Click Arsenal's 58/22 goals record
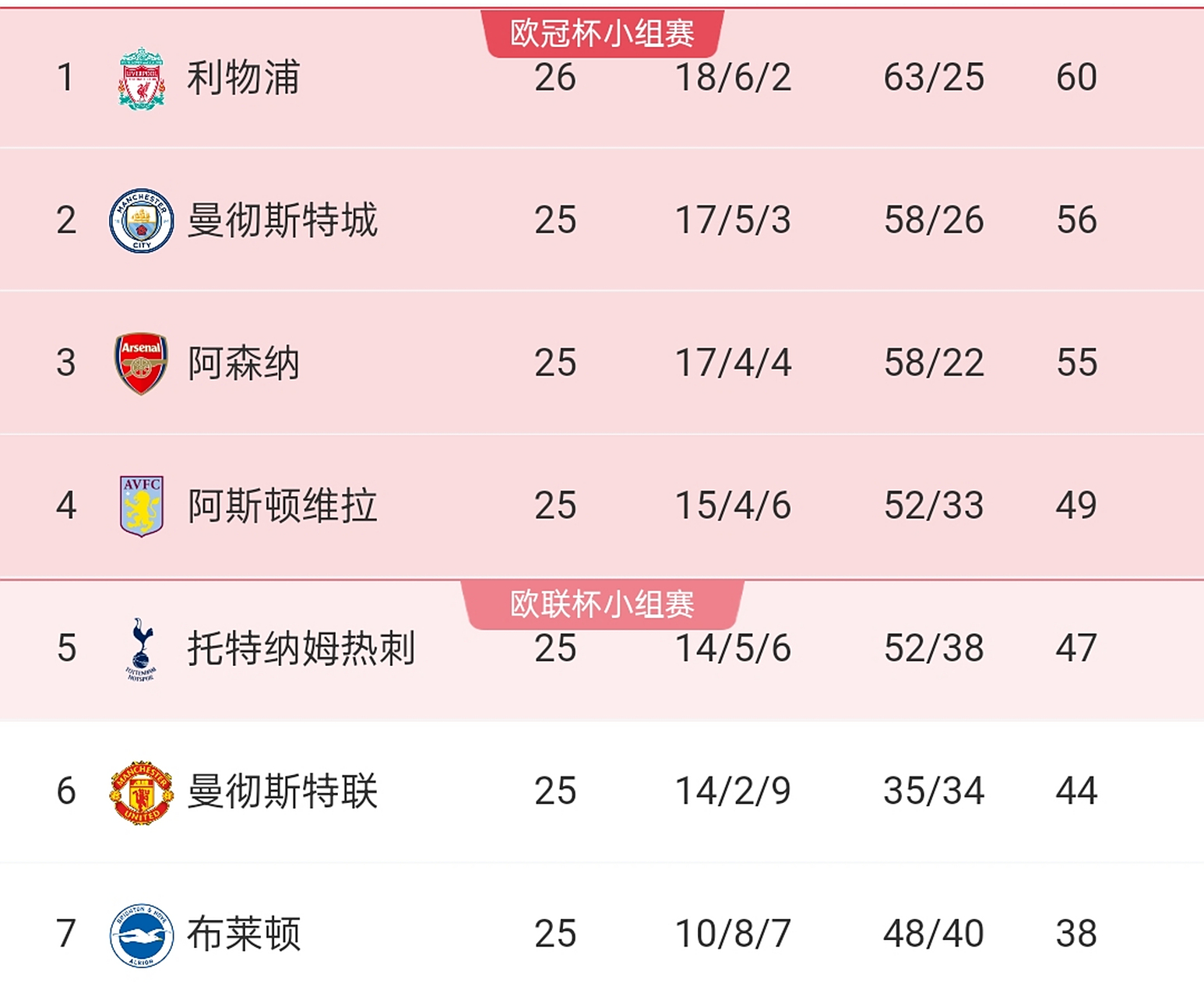Viewport: 1204px width, 997px height. 934,364
